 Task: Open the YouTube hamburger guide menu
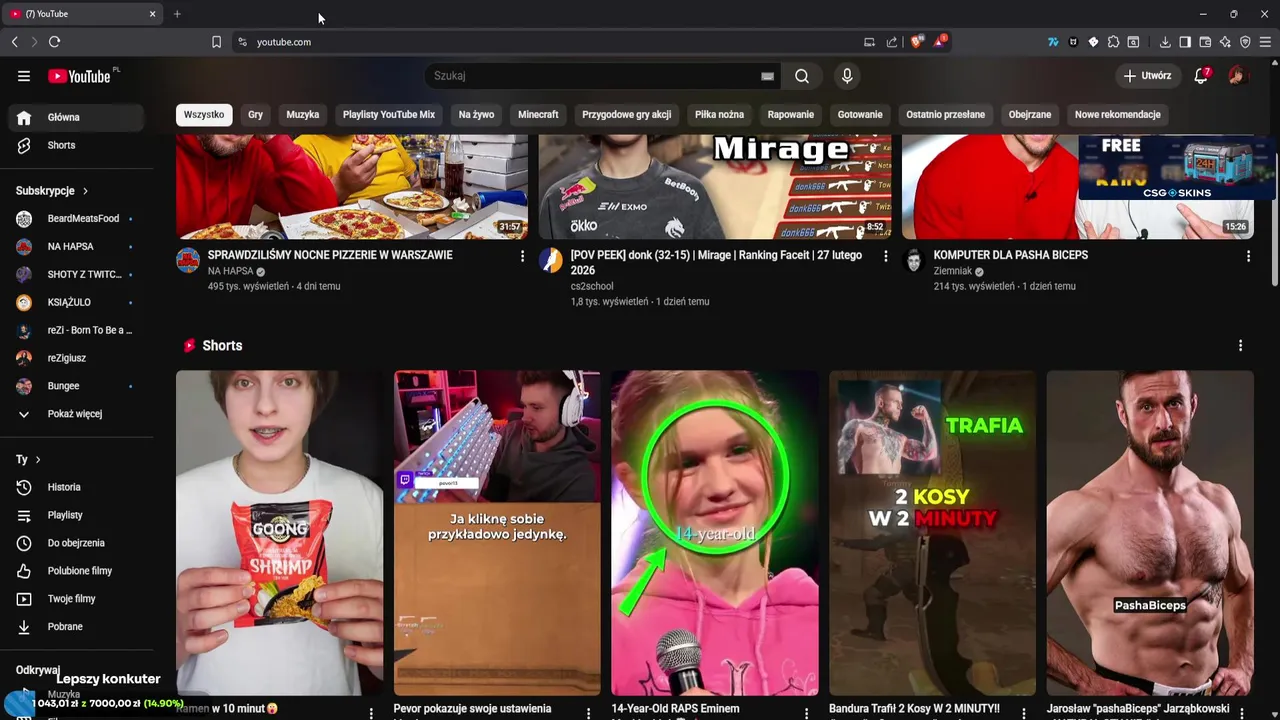[24, 76]
